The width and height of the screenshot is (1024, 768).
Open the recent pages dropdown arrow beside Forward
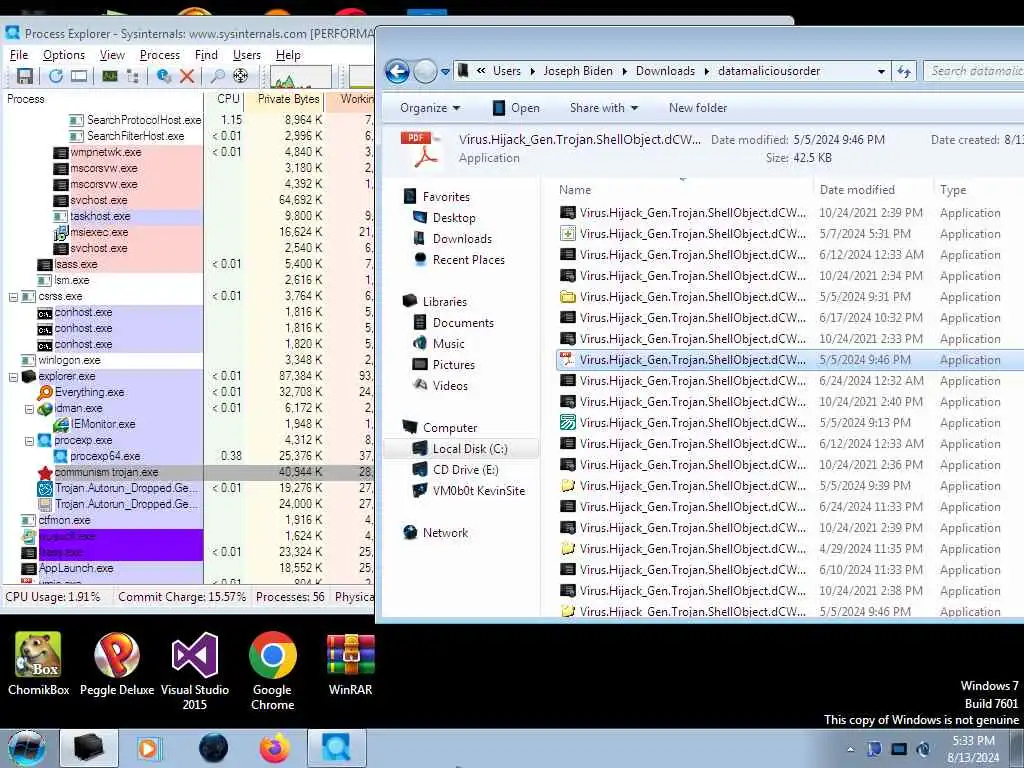point(445,72)
